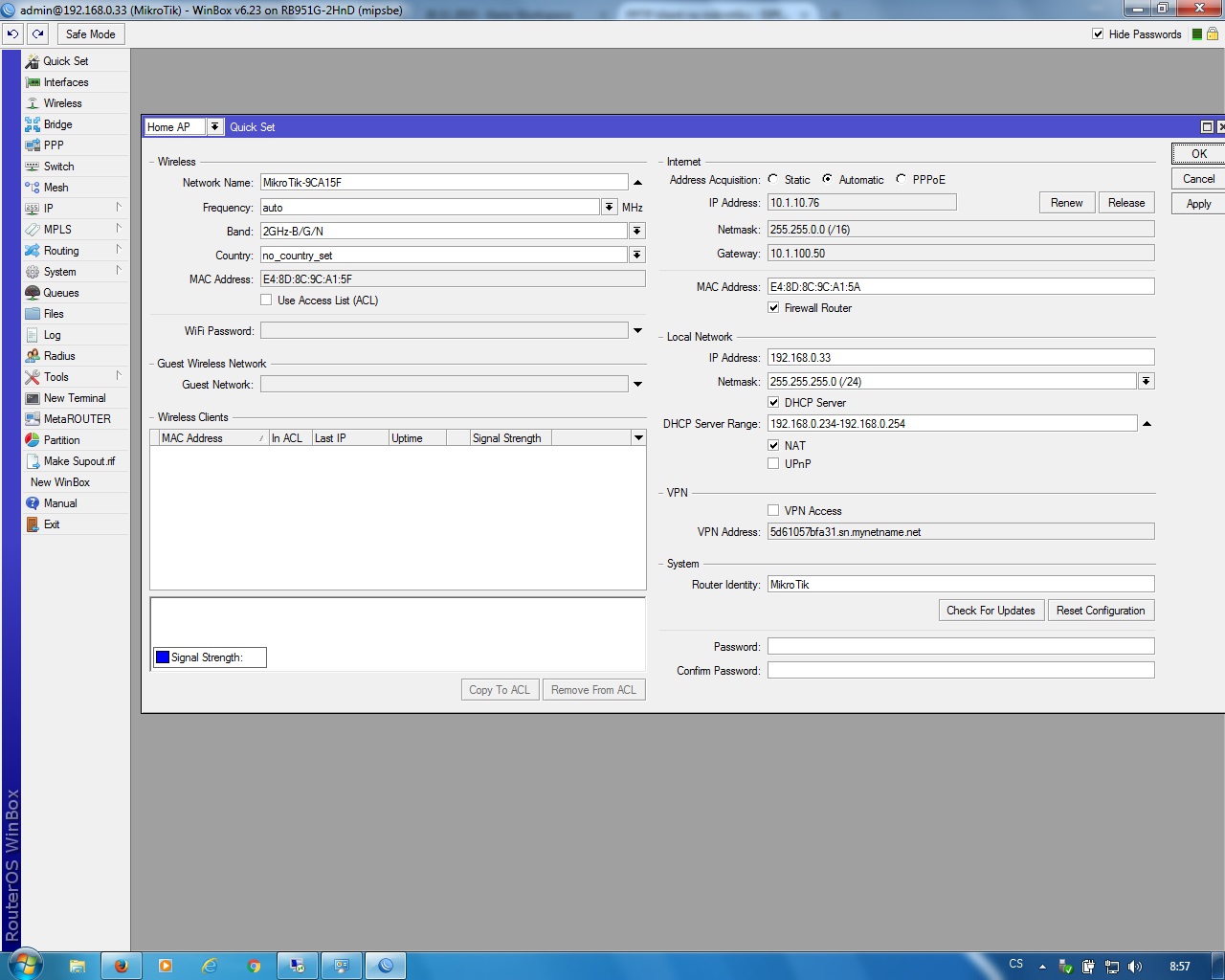Click the Renew button
The width and height of the screenshot is (1225, 980).
pyautogui.click(x=1066, y=203)
